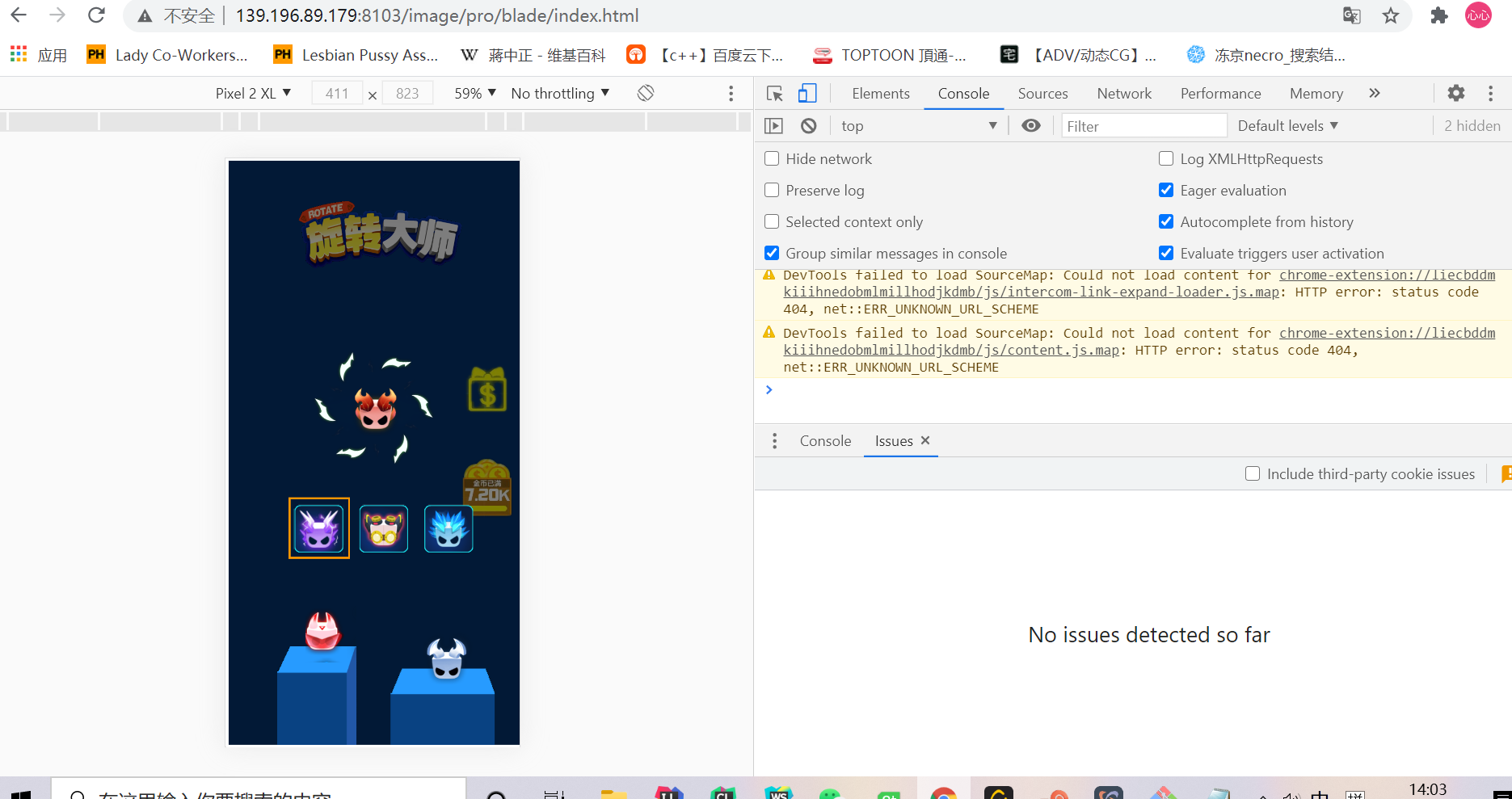Open the Pixel 2 XL device dropdown

pos(253,92)
